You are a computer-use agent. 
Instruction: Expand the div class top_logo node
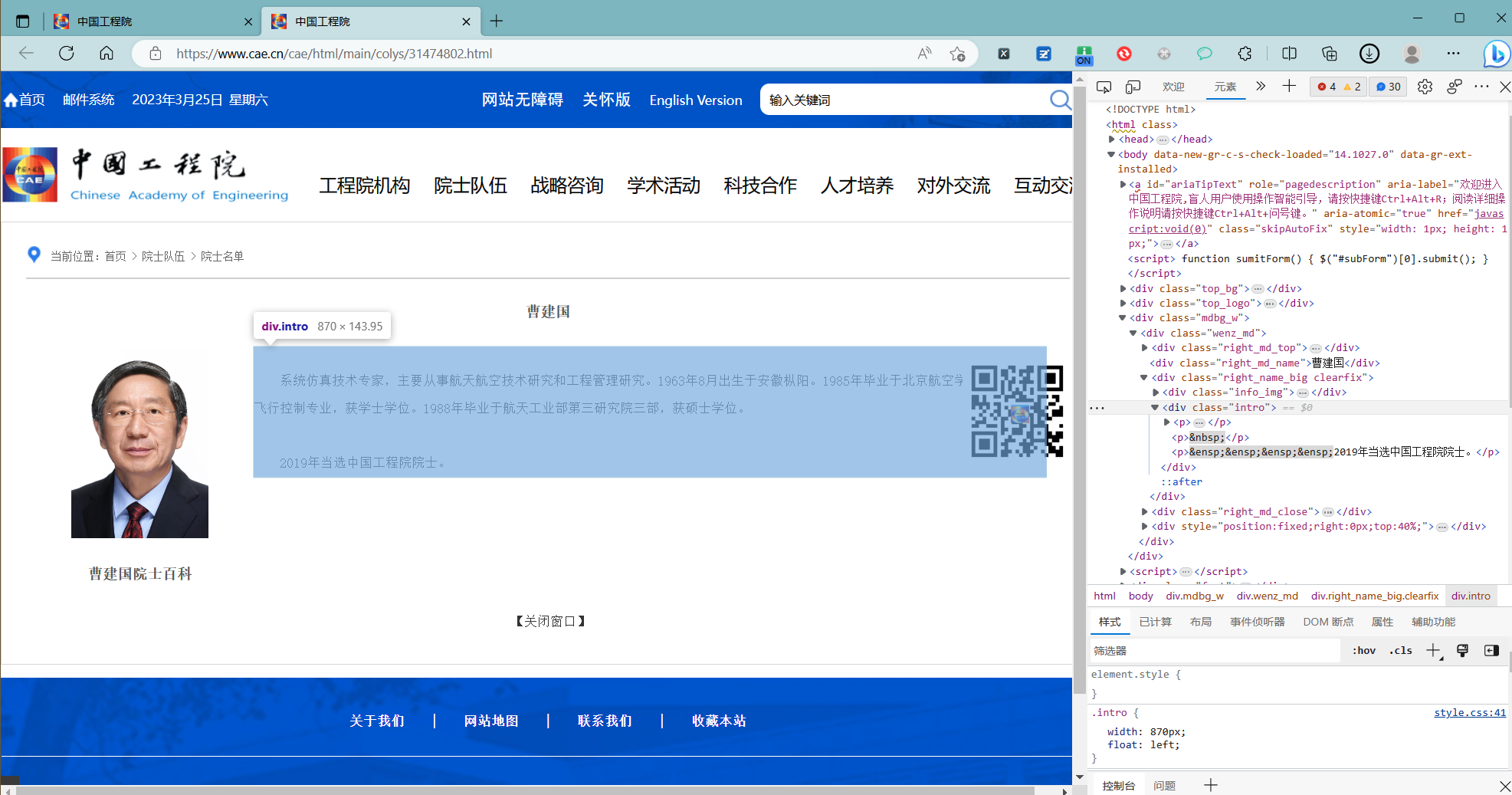point(1123,304)
